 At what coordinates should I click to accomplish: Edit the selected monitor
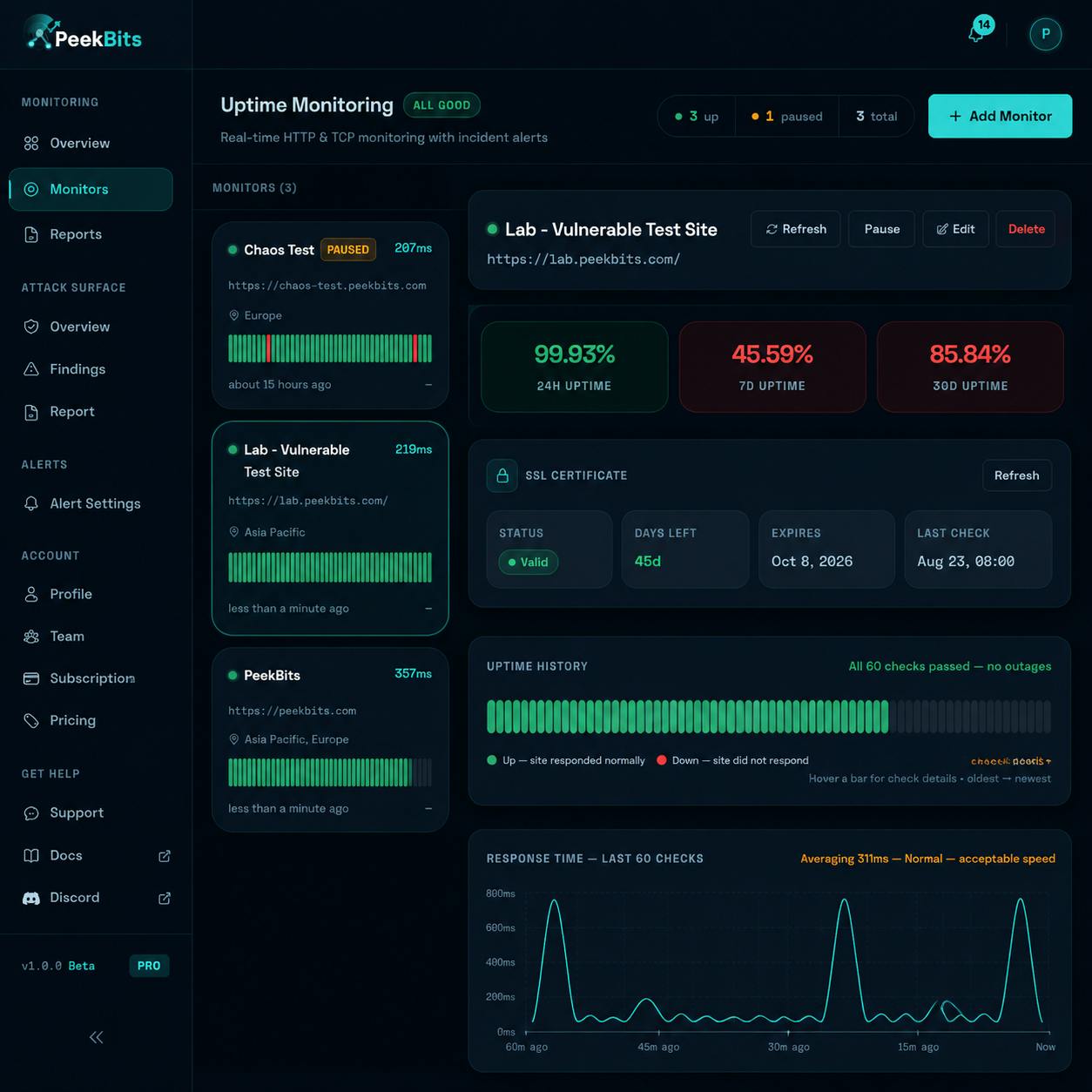coord(955,229)
